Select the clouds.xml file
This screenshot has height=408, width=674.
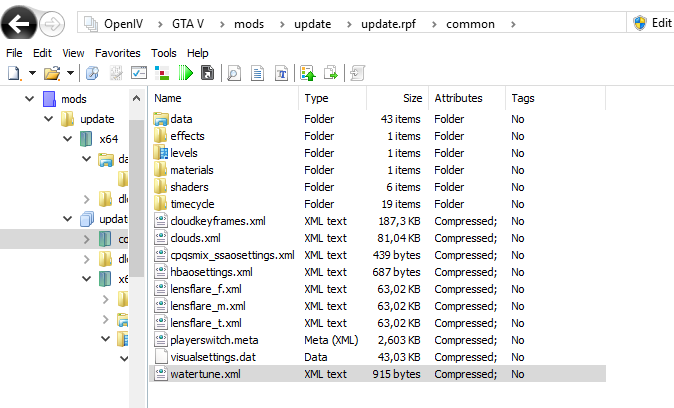377,238
